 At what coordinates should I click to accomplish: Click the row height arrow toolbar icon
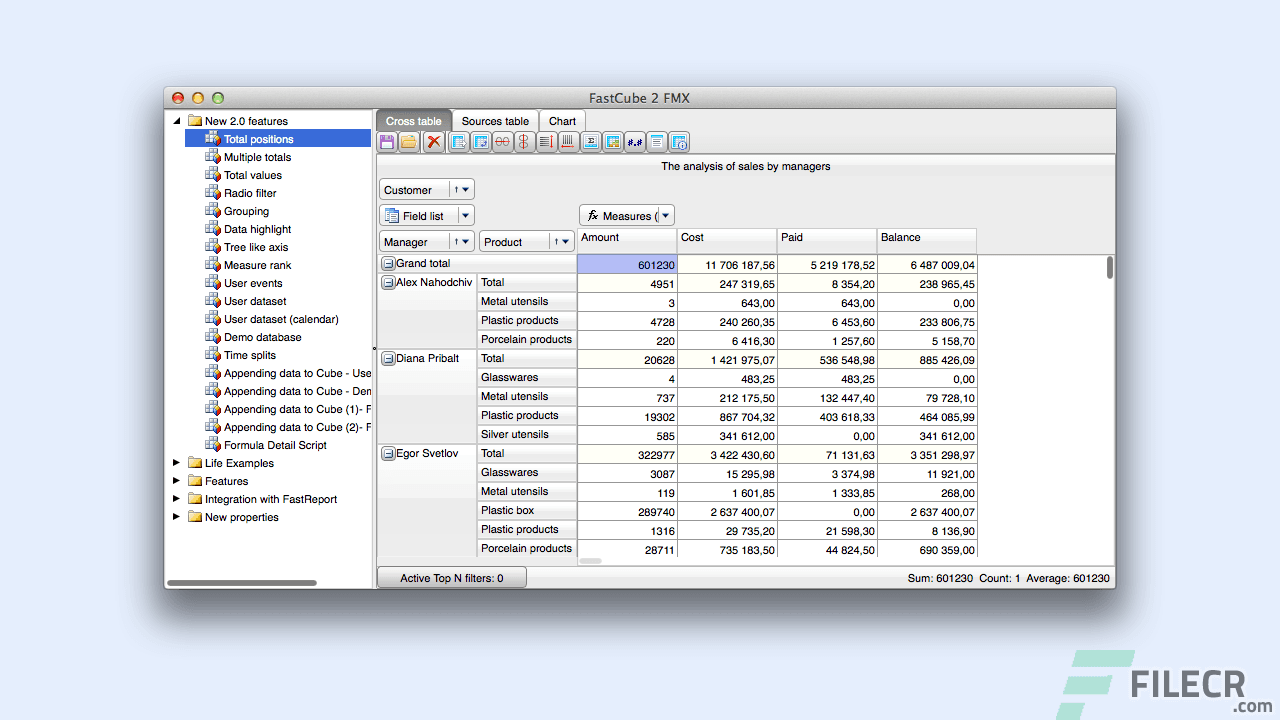coord(546,142)
